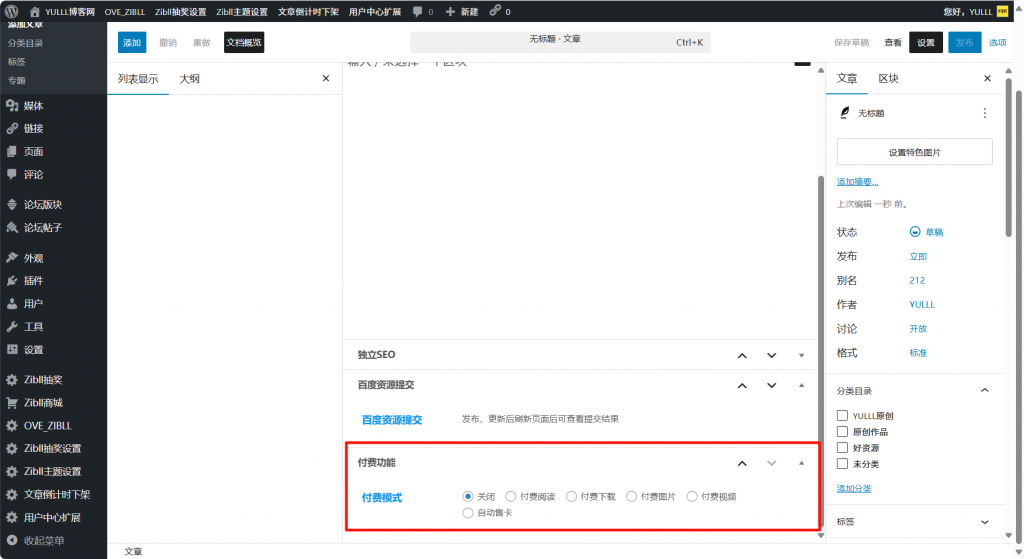Viewport: 1024px width, 559px height.
Task: Select the 付费下载 radio option
Action: click(571, 496)
